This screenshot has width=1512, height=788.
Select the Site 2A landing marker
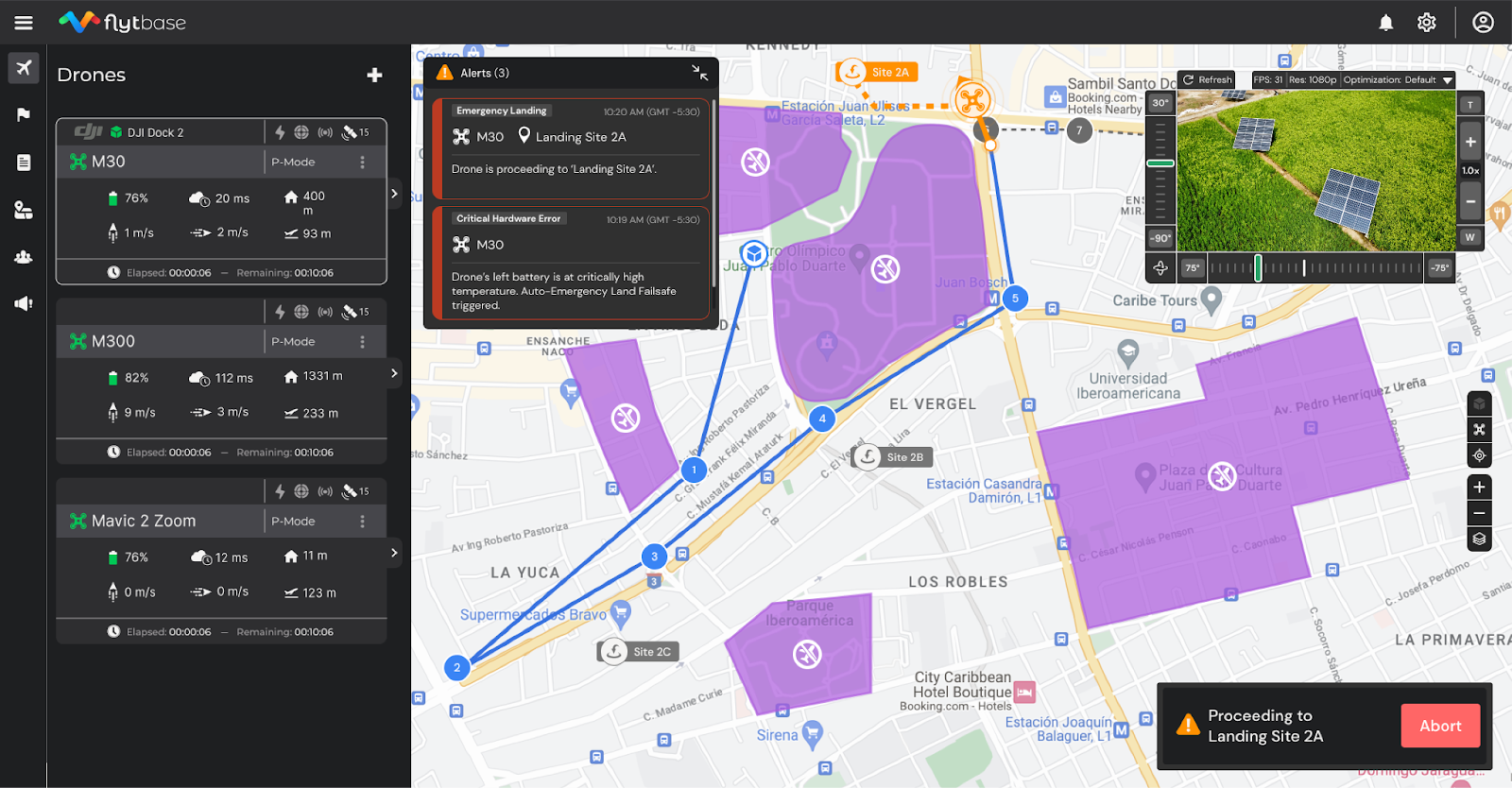(876, 72)
